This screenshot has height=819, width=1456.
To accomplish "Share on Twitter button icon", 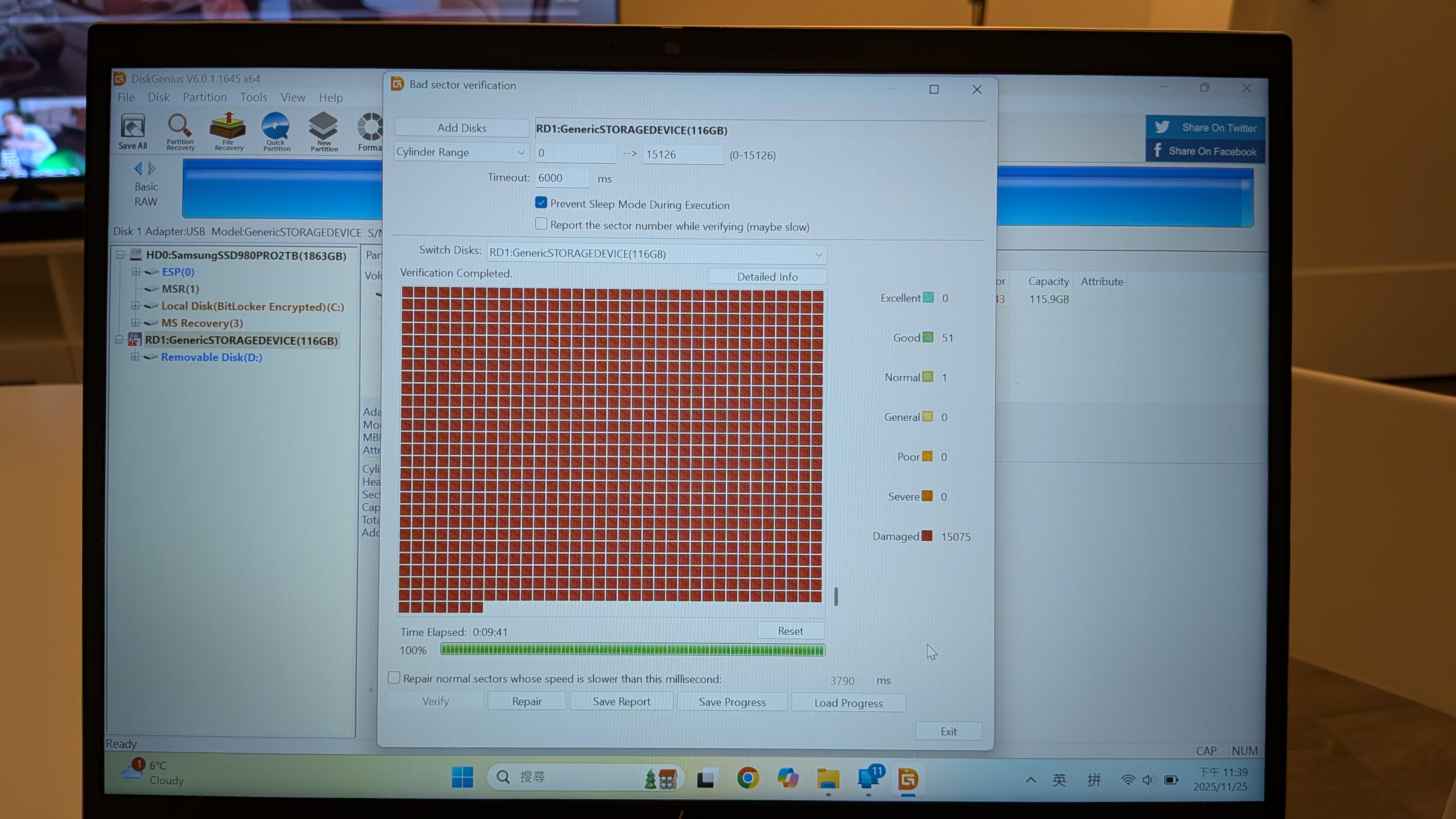I will [x=1162, y=127].
